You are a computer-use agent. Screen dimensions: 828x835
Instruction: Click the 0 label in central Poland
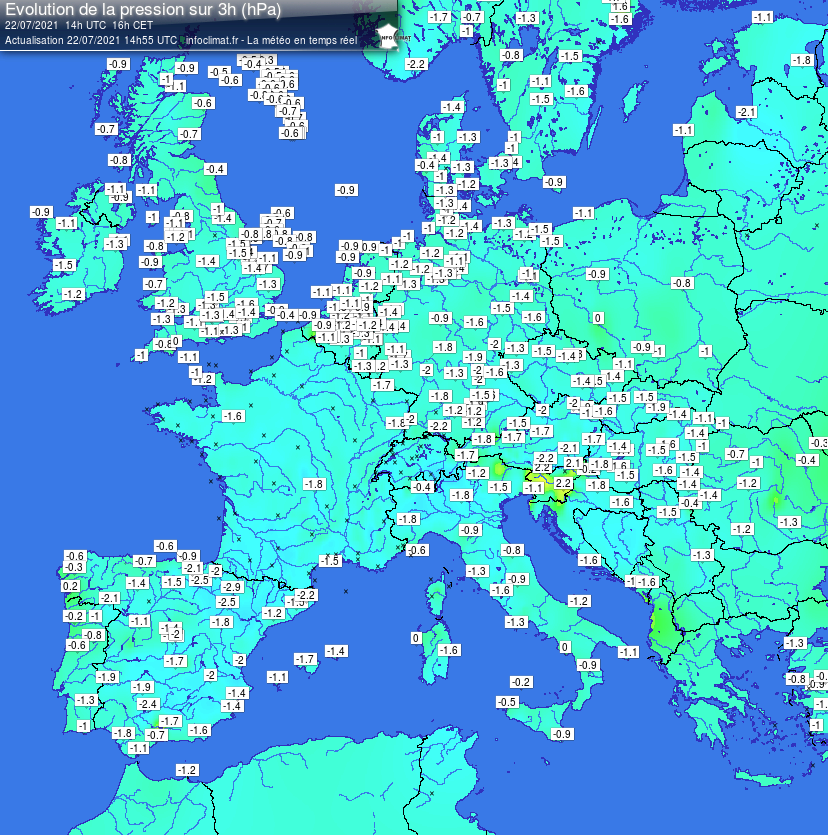598,318
